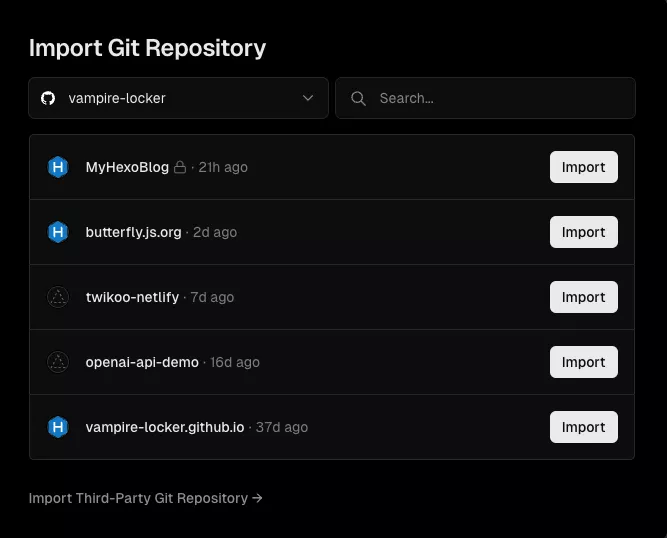Select the vampire-locker.github.io repository name
This screenshot has width=667, height=538.
point(165,427)
